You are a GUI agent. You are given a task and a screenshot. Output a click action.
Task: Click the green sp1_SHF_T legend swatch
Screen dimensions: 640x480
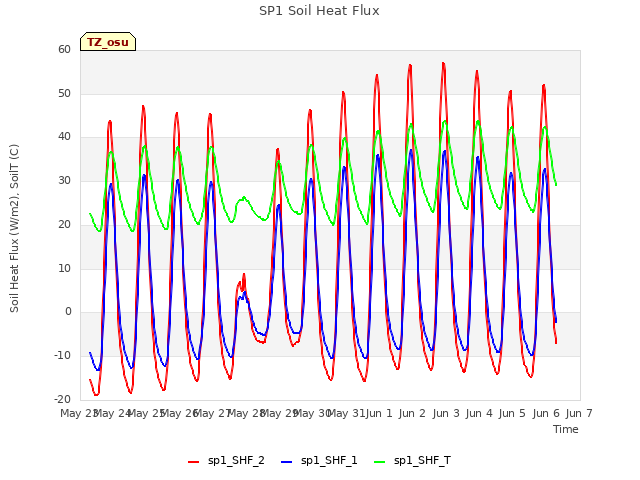coord(380,462)
